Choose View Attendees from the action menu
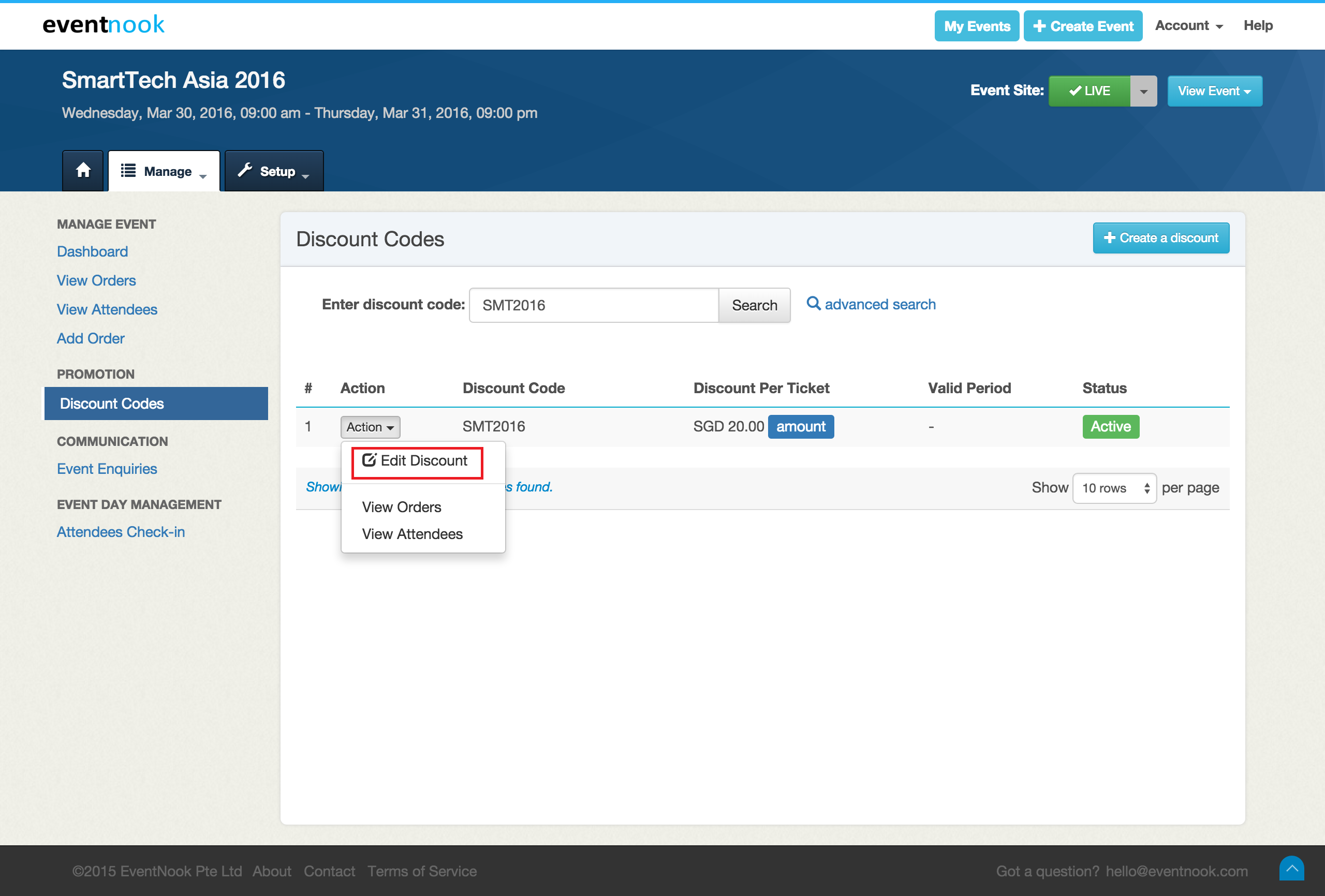The width and height of the screenshot is (1325, 896). click(x=412, y=533)
